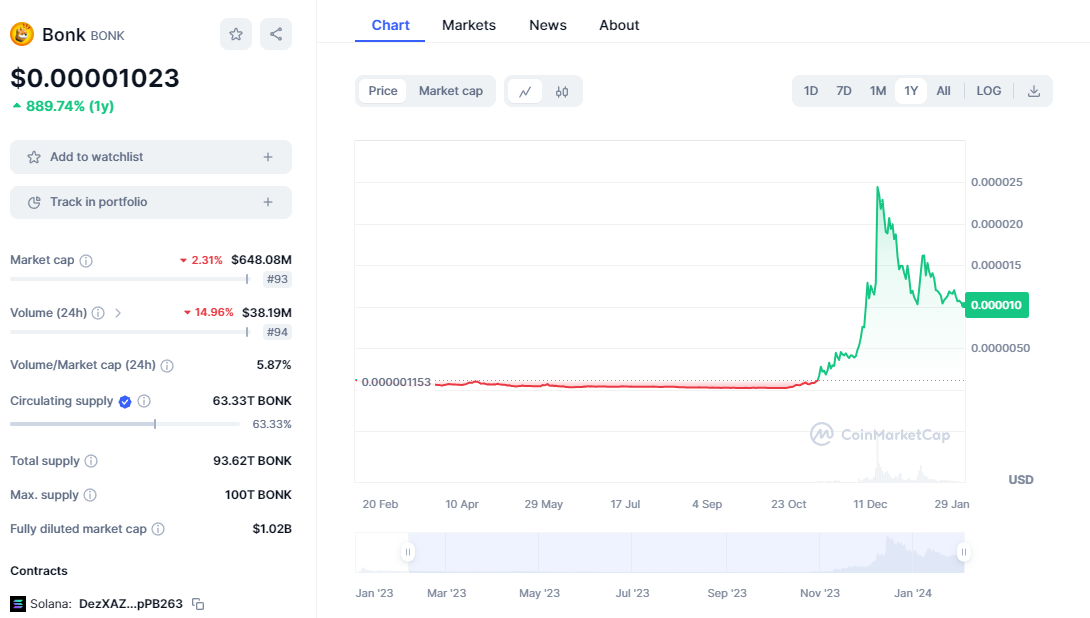Click the 100T BONK max supply value
Image resolution: width=1090 pixels, height=618 pixels.
tap(258, 495)
